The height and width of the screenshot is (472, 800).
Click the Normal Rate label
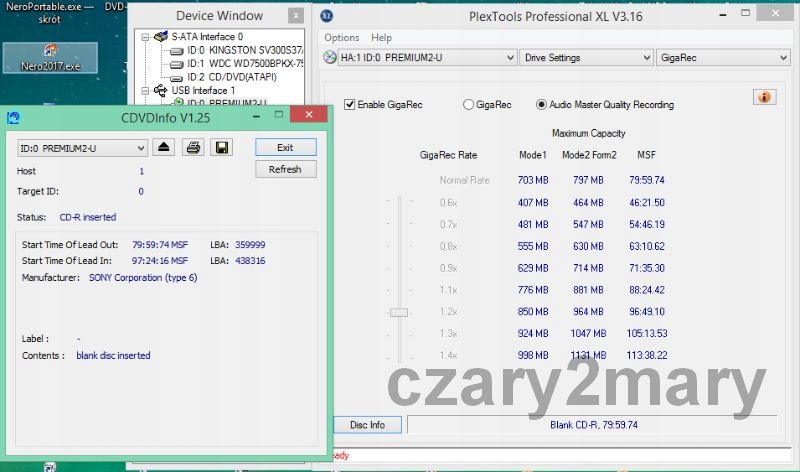(x=464, y=180)
